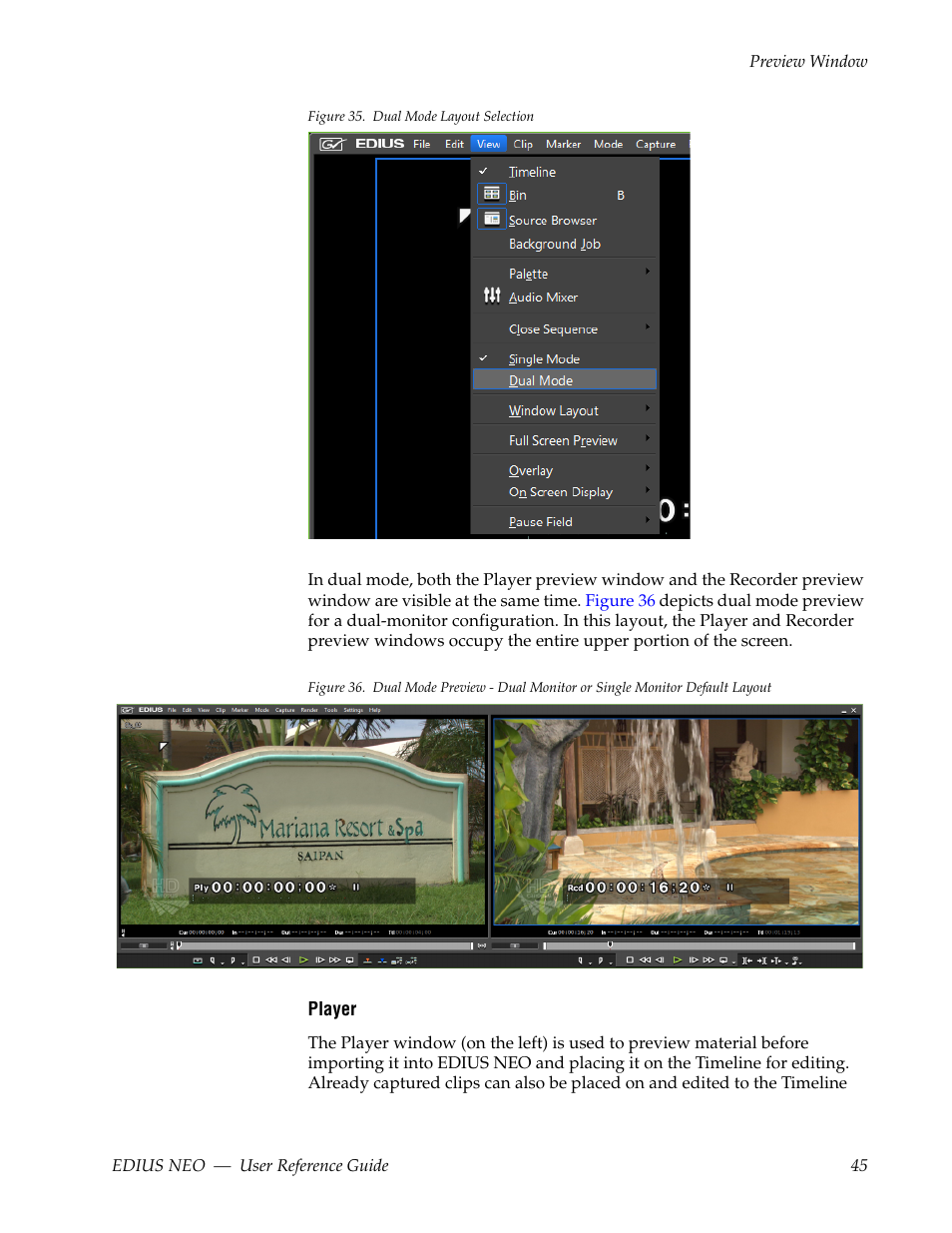Step to next frame in Recorder
This screenshot has width=952, height=1233.
[x=694, y=960]
